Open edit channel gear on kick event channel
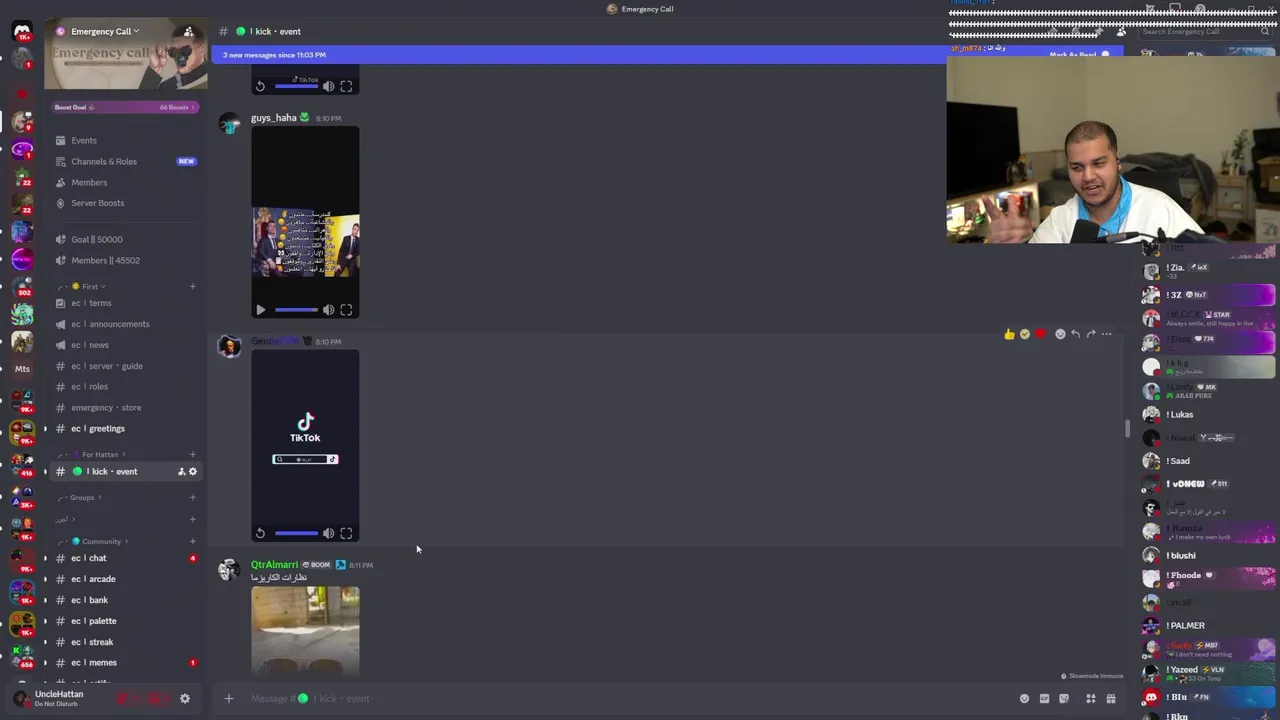Image resolution: width=1280 pixels, height=720 pixels. coord(193,471)
